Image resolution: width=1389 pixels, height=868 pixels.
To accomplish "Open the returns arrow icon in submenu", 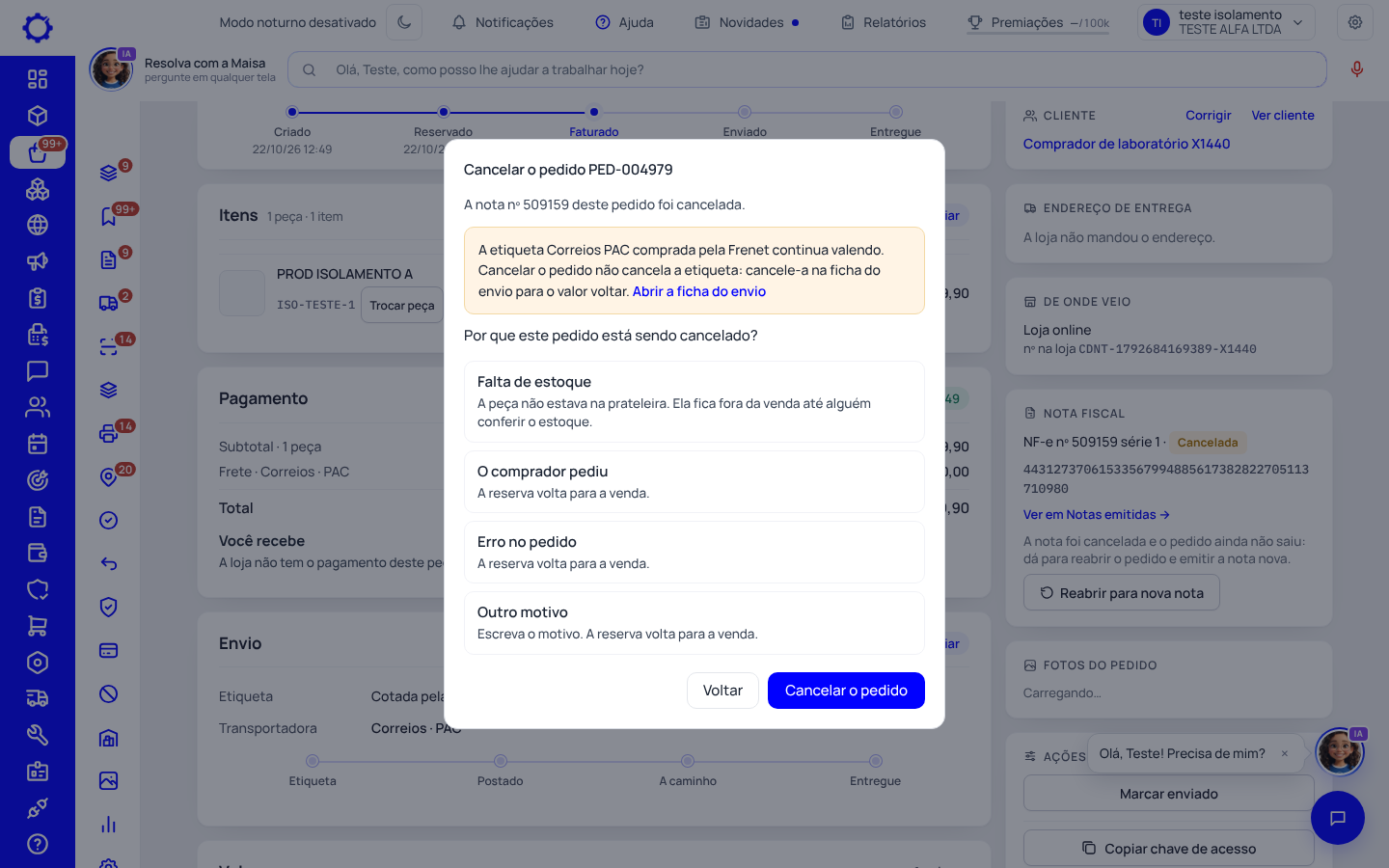I will point(109,563).
